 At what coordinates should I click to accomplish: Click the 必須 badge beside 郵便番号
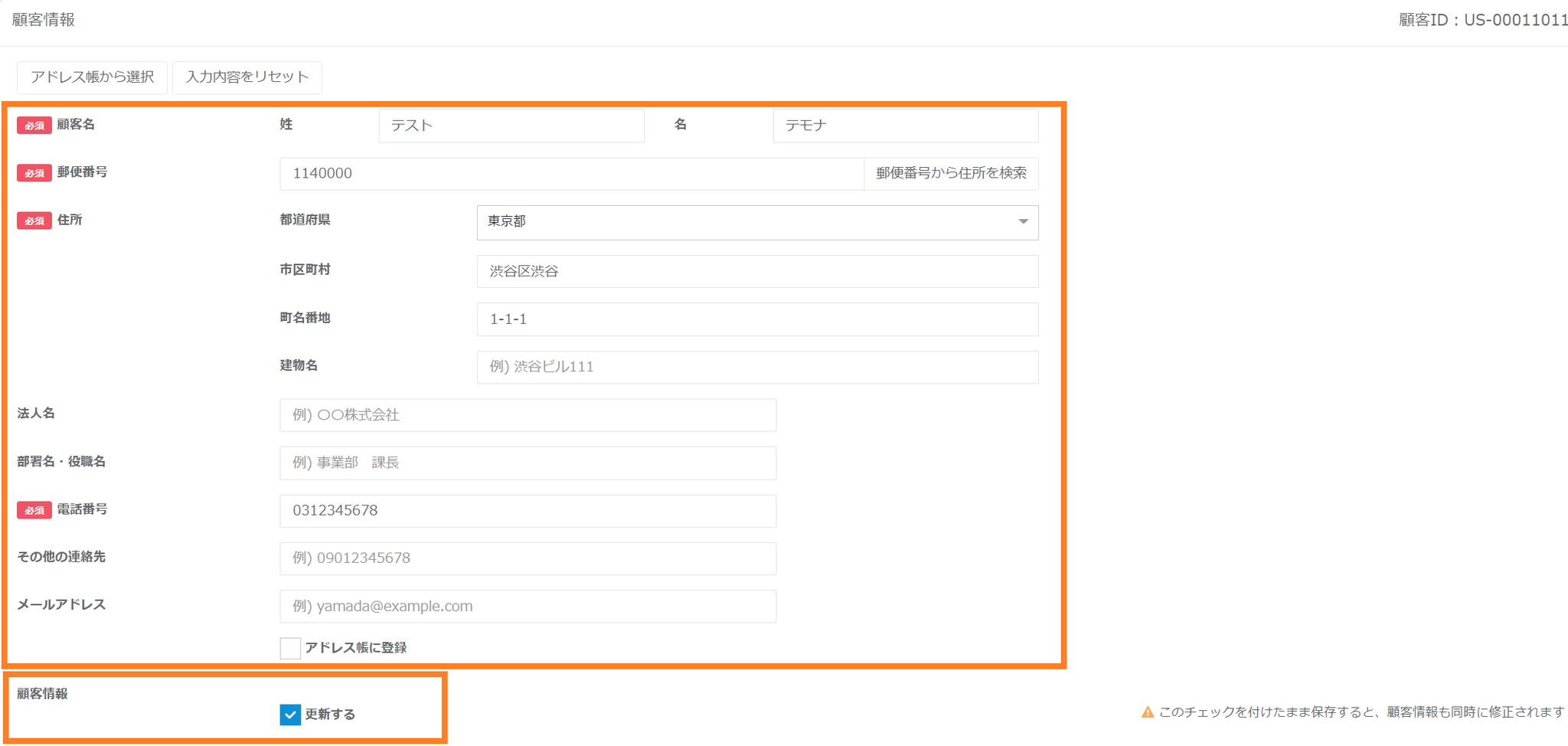[34, 173]
